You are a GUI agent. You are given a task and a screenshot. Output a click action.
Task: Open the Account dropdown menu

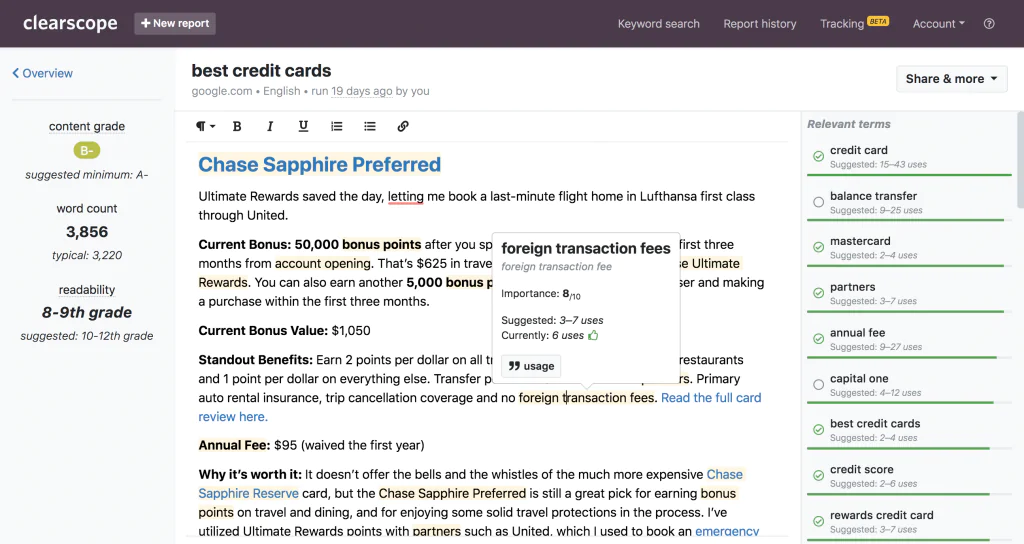click(x=938, y=24)
